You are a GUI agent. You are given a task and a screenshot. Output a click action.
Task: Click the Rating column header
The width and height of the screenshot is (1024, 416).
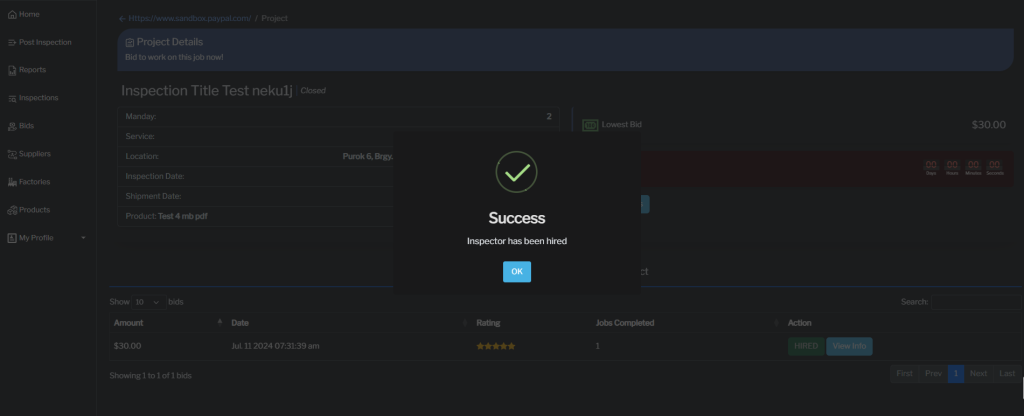tap(488, 323)
